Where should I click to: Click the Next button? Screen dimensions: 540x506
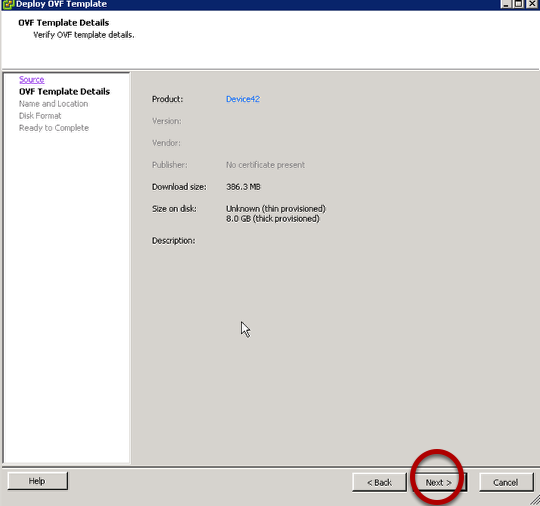point(439,482)
